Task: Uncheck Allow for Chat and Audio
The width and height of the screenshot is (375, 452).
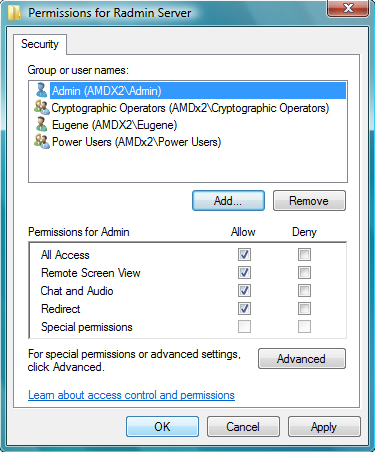Action: click(x=244, y=291)
